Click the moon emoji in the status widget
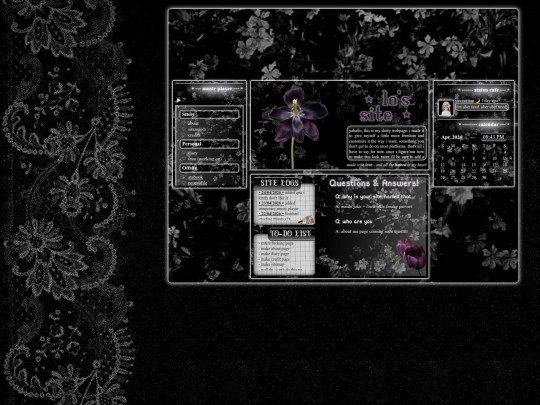Screen dimensions: 540x405 478,101
